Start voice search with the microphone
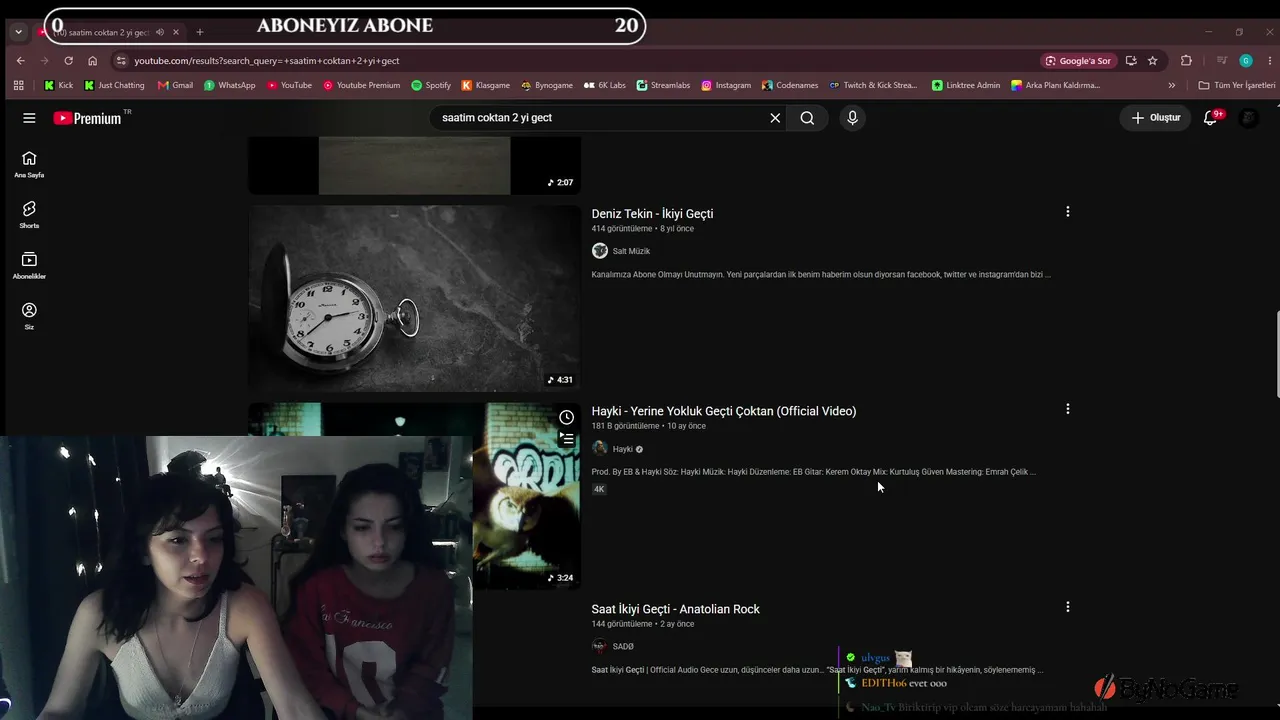Image resolution: width=1280 pixels, height=720 pixels. pyautogui.click(x=852, y=118)
